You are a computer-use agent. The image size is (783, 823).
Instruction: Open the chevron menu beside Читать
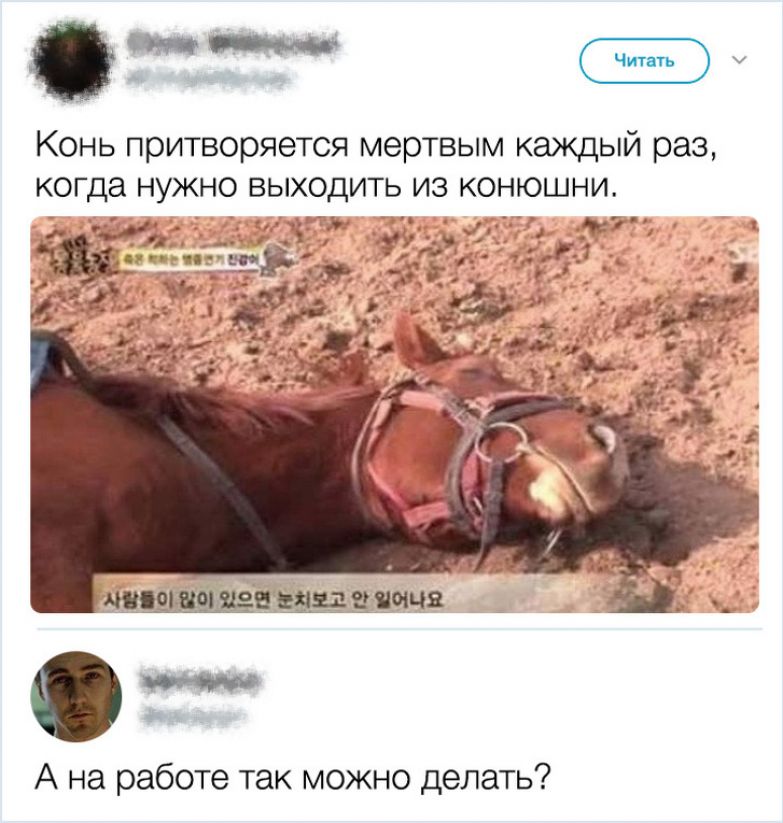[x=739, y=61]
